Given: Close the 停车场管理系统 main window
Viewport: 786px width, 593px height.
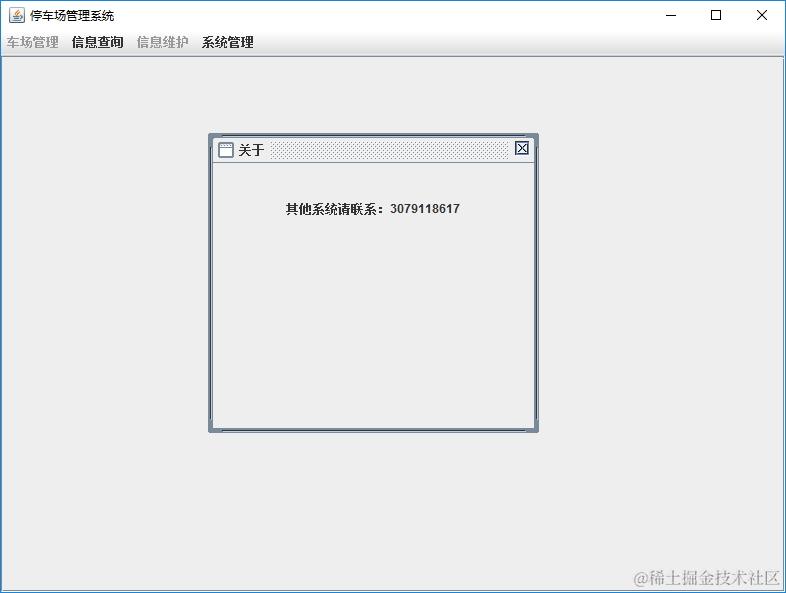Looking at the screenshot, I should click(x=761, y=16).
